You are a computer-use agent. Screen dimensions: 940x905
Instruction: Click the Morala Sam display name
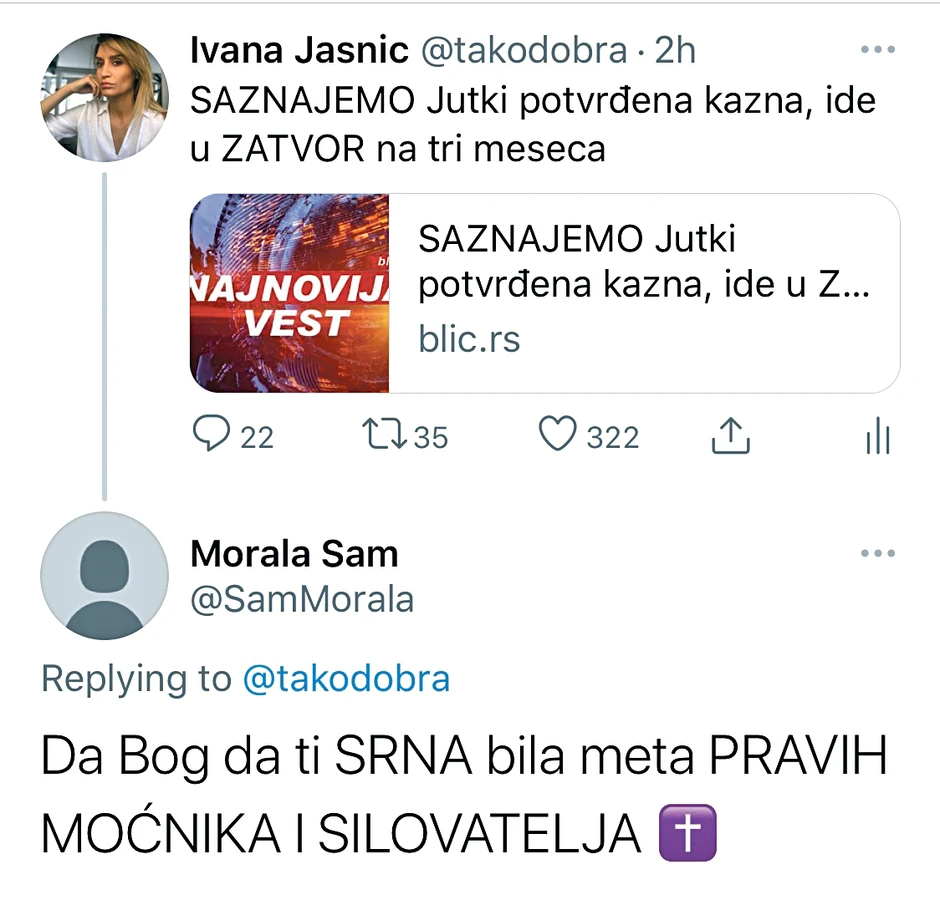click(294, 553)
